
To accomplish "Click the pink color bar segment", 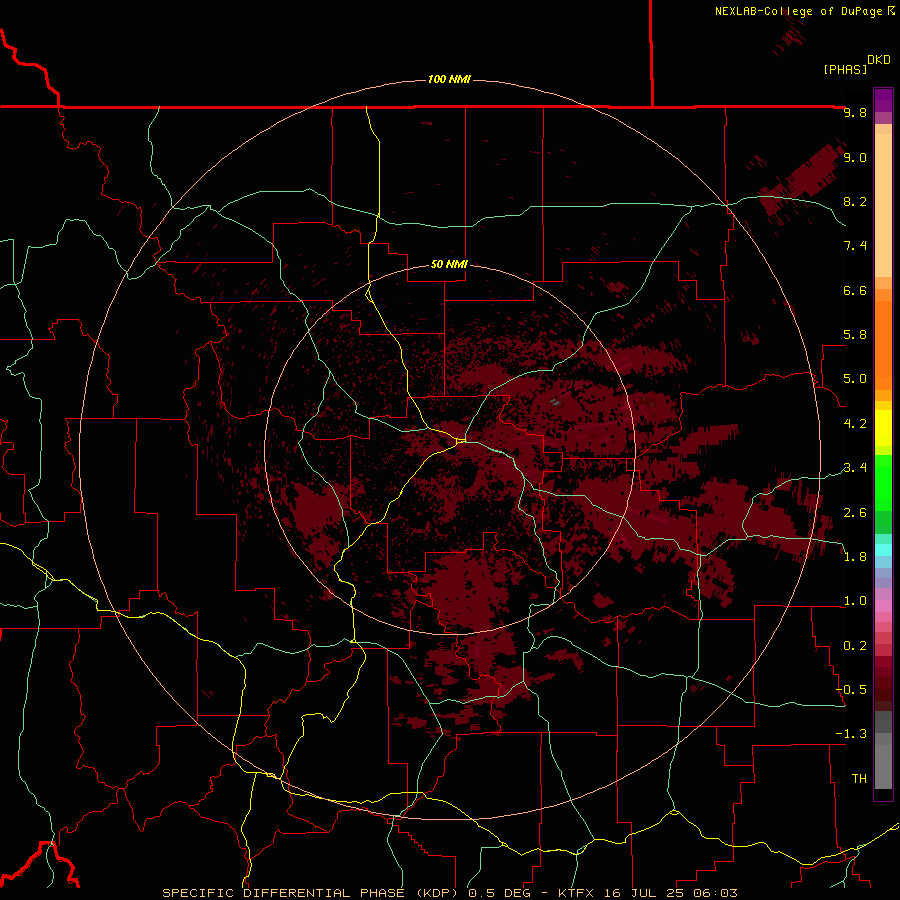I will click(883, 606).
